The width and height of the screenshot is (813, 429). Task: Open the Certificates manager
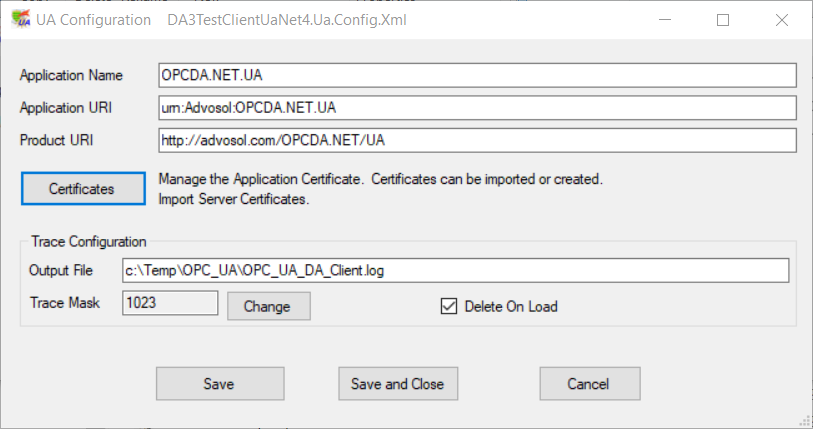(81, 188)
